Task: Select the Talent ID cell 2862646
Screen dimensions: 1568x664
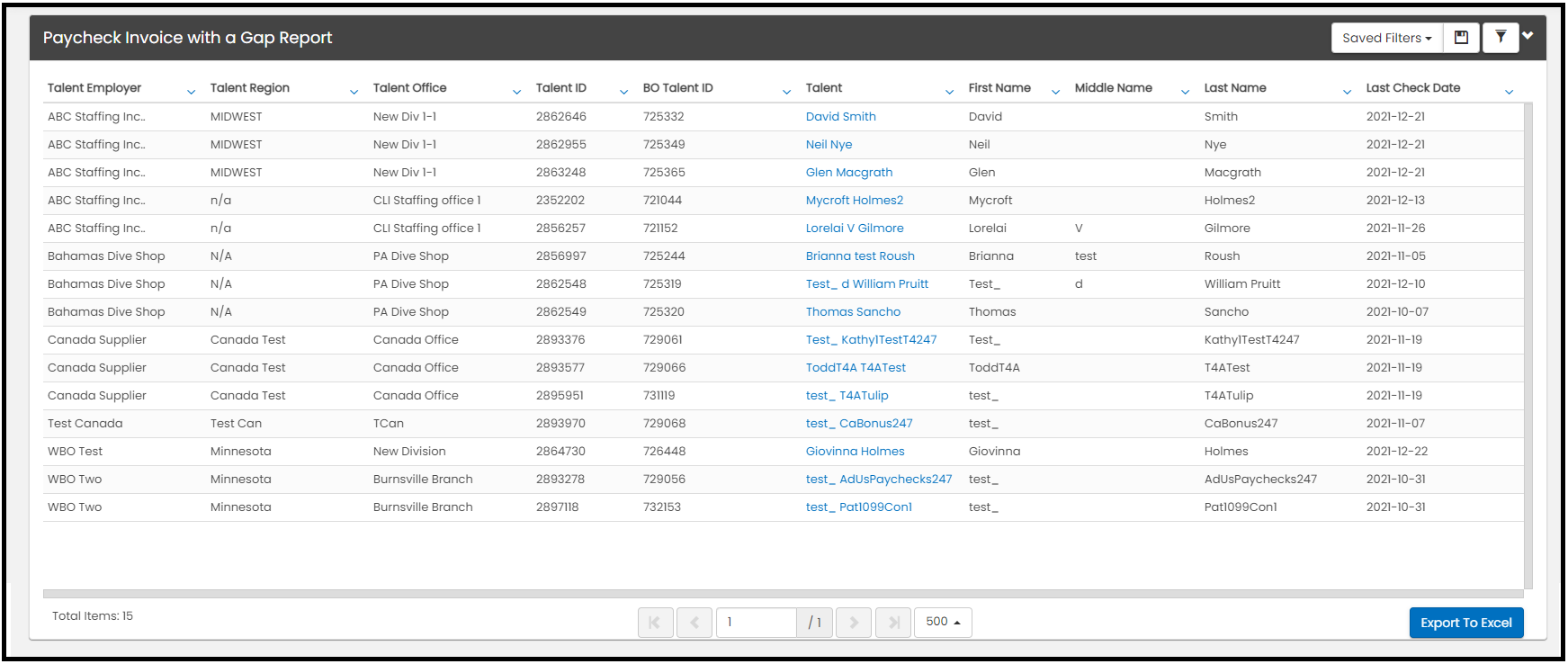Action: (x=561, y=116)
